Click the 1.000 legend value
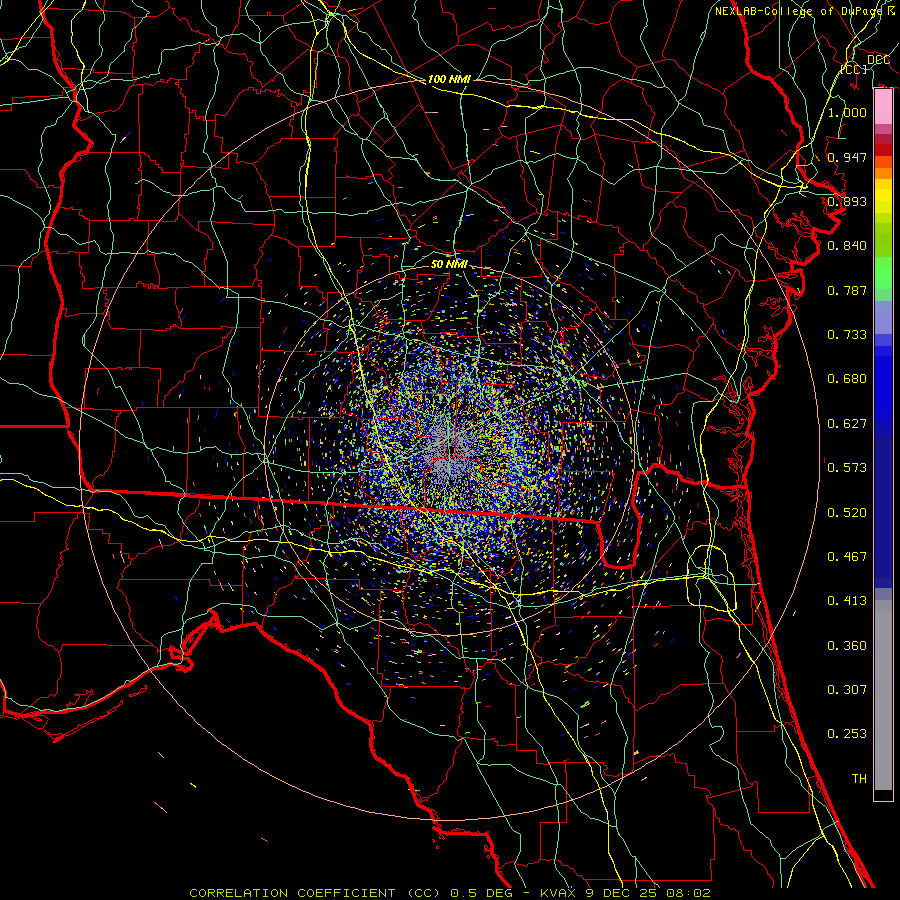The width and height of the screenshot is (900, 900). (847, 112)
